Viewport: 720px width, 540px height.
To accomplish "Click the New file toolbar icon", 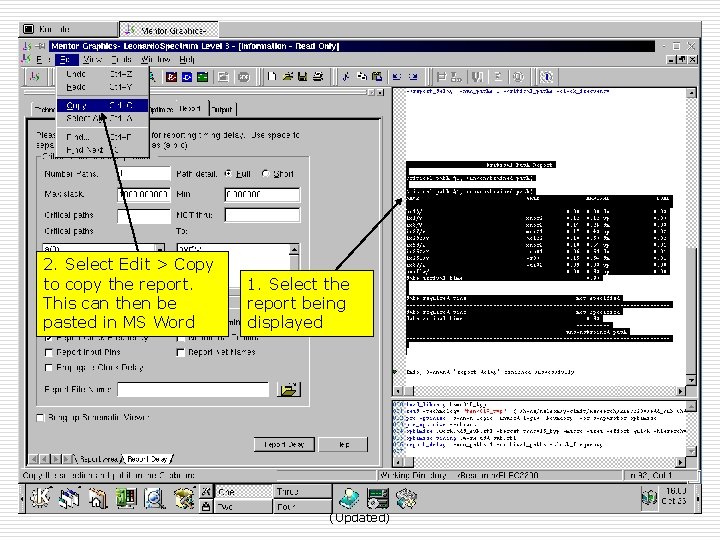I will (x=272, y=77).
